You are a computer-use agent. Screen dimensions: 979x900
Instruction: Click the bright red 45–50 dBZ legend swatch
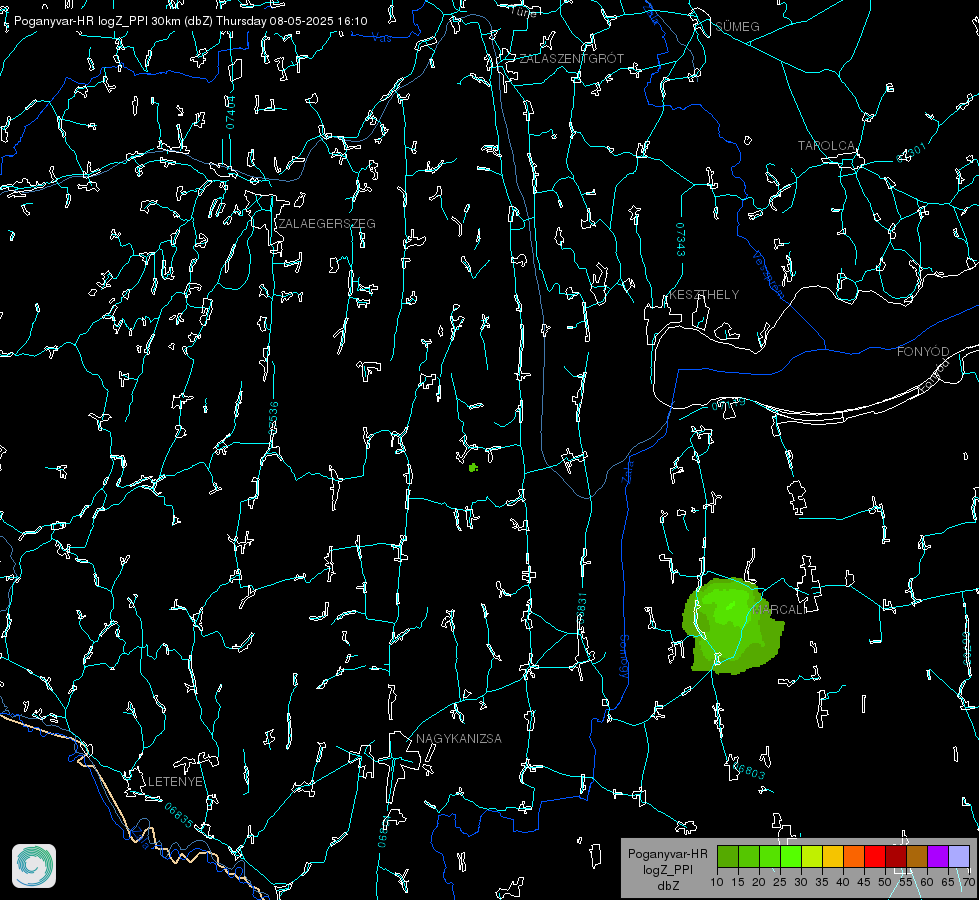click(875, 856)
